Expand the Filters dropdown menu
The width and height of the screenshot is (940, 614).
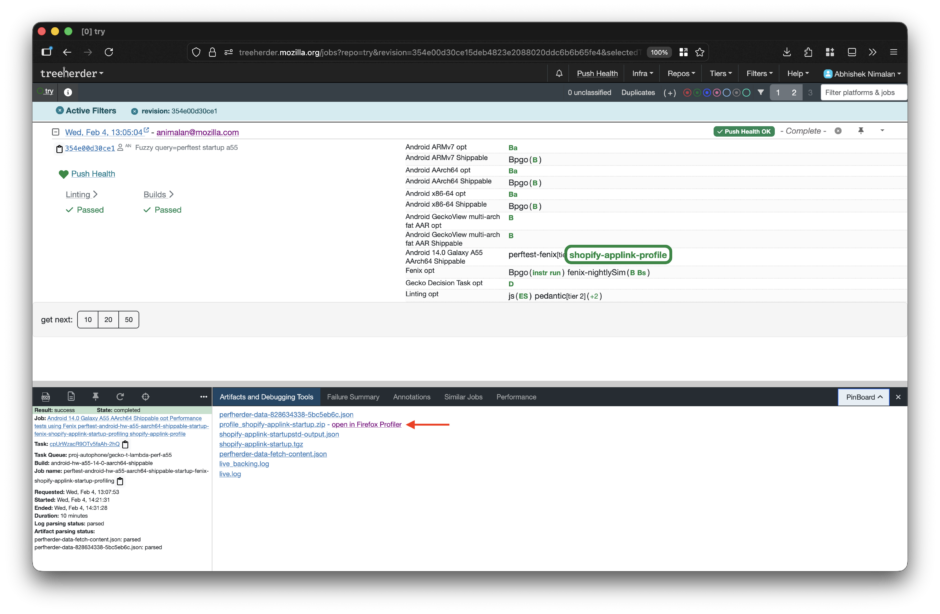[x=760, y=73]
